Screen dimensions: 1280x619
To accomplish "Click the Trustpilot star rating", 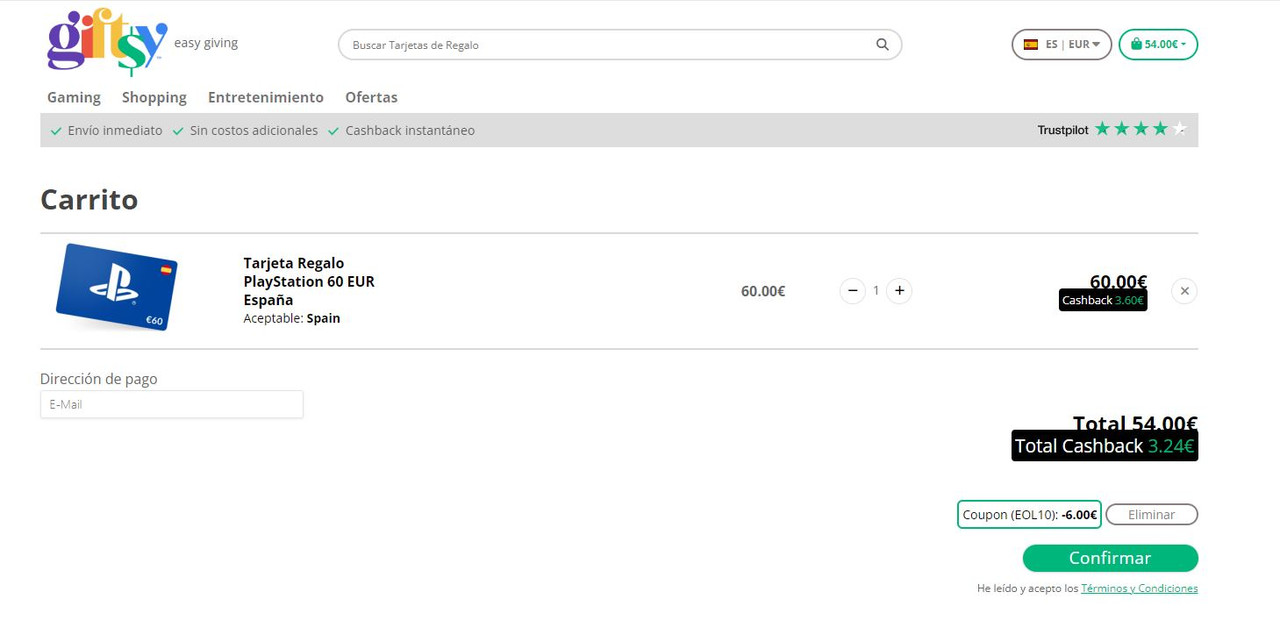I will click(1141, 129).
